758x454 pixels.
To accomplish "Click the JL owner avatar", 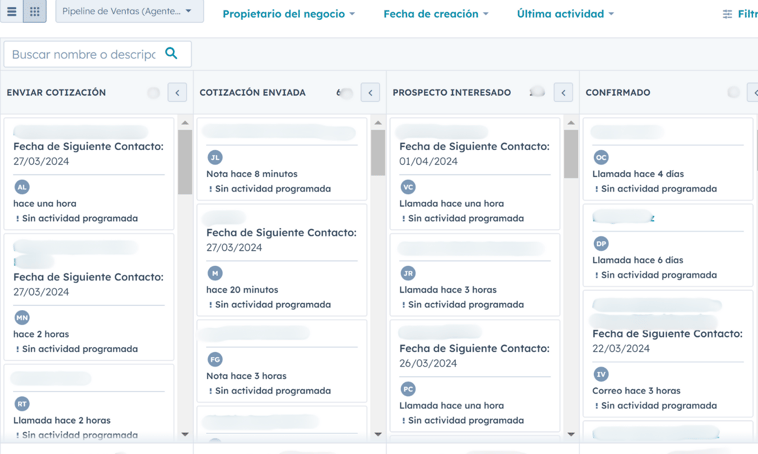I will (x=214, y=157).
